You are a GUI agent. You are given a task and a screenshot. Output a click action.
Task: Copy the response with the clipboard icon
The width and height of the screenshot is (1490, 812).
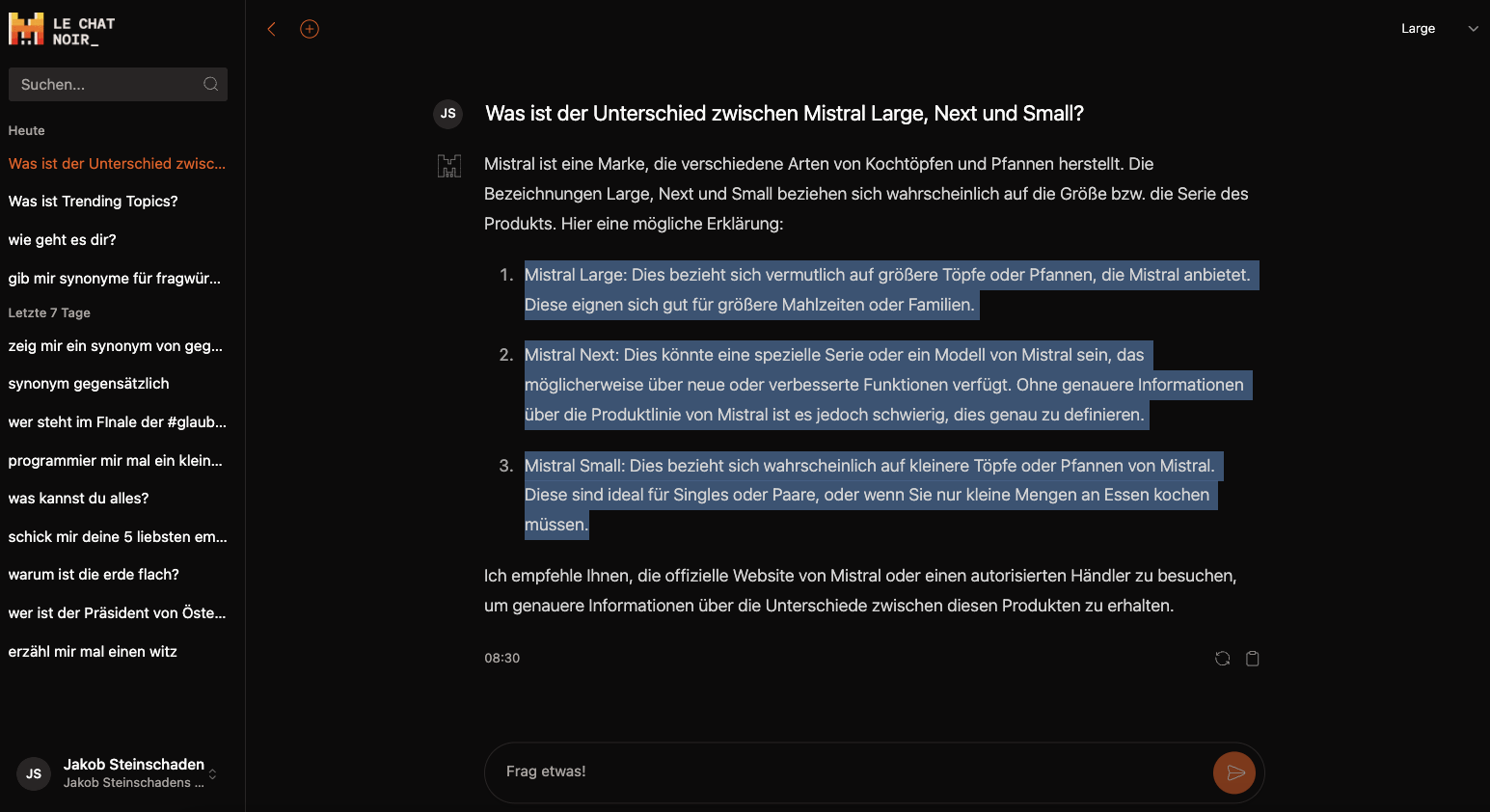(1253, 659)
